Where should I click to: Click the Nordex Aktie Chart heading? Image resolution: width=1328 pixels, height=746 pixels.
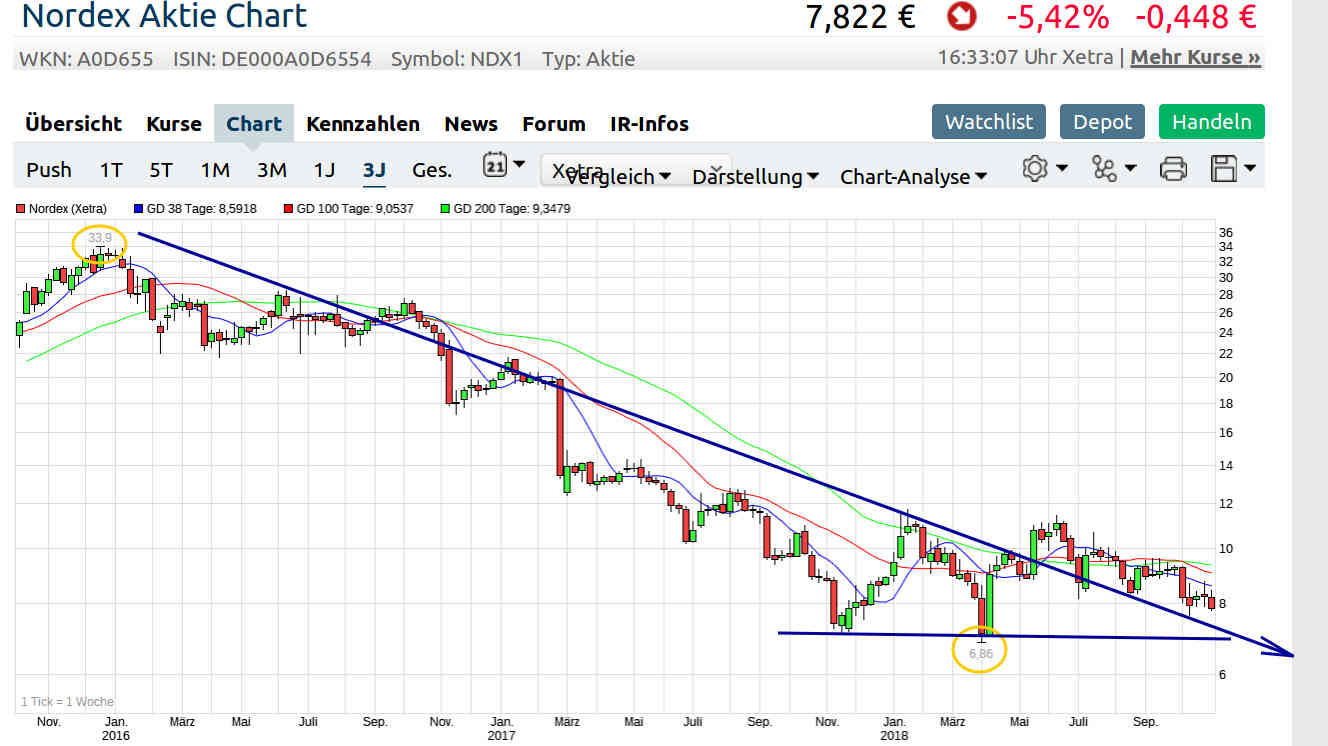pyautogui.click(x=165, y=16)
